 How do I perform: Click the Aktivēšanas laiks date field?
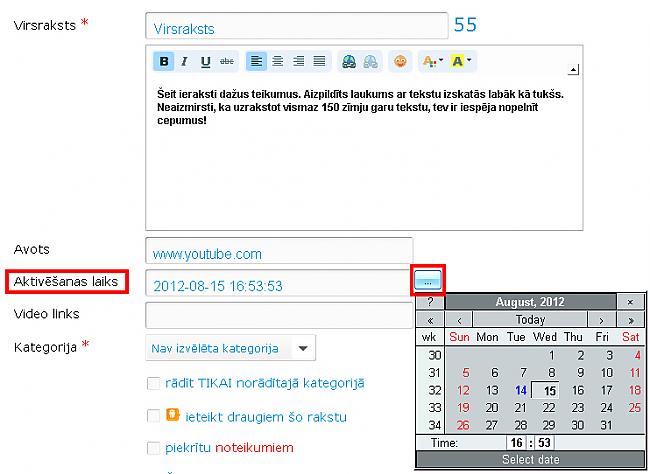pos(278,283)
